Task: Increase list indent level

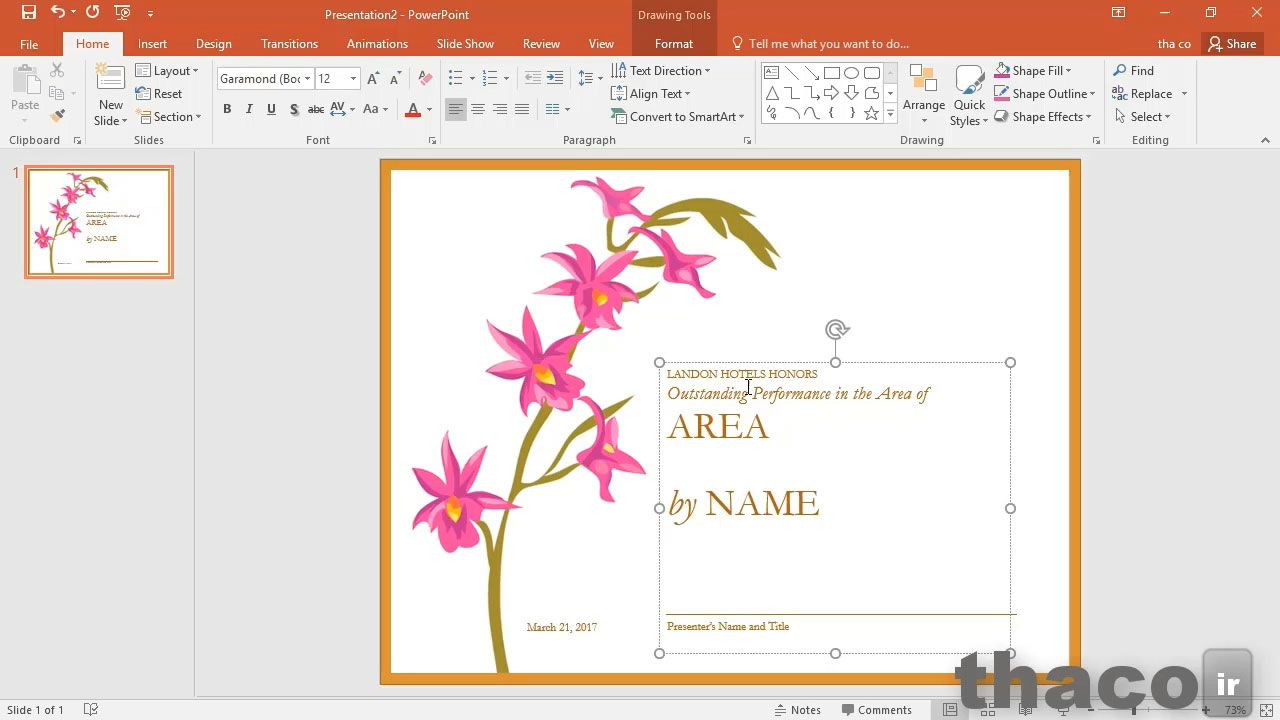Action: [555, 79]
